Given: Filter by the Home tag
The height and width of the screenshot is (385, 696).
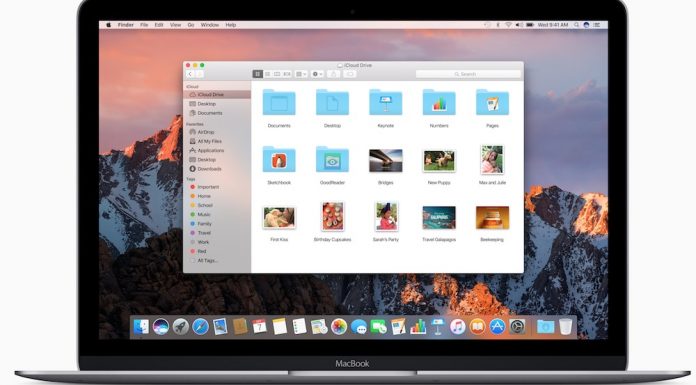Looking at the screenshot, I should 217,196.
